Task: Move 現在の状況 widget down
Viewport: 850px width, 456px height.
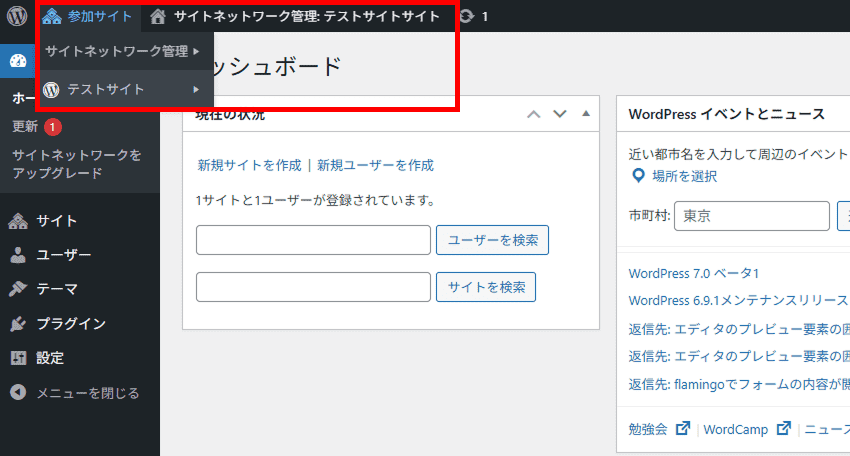Action: click(559, 114)
